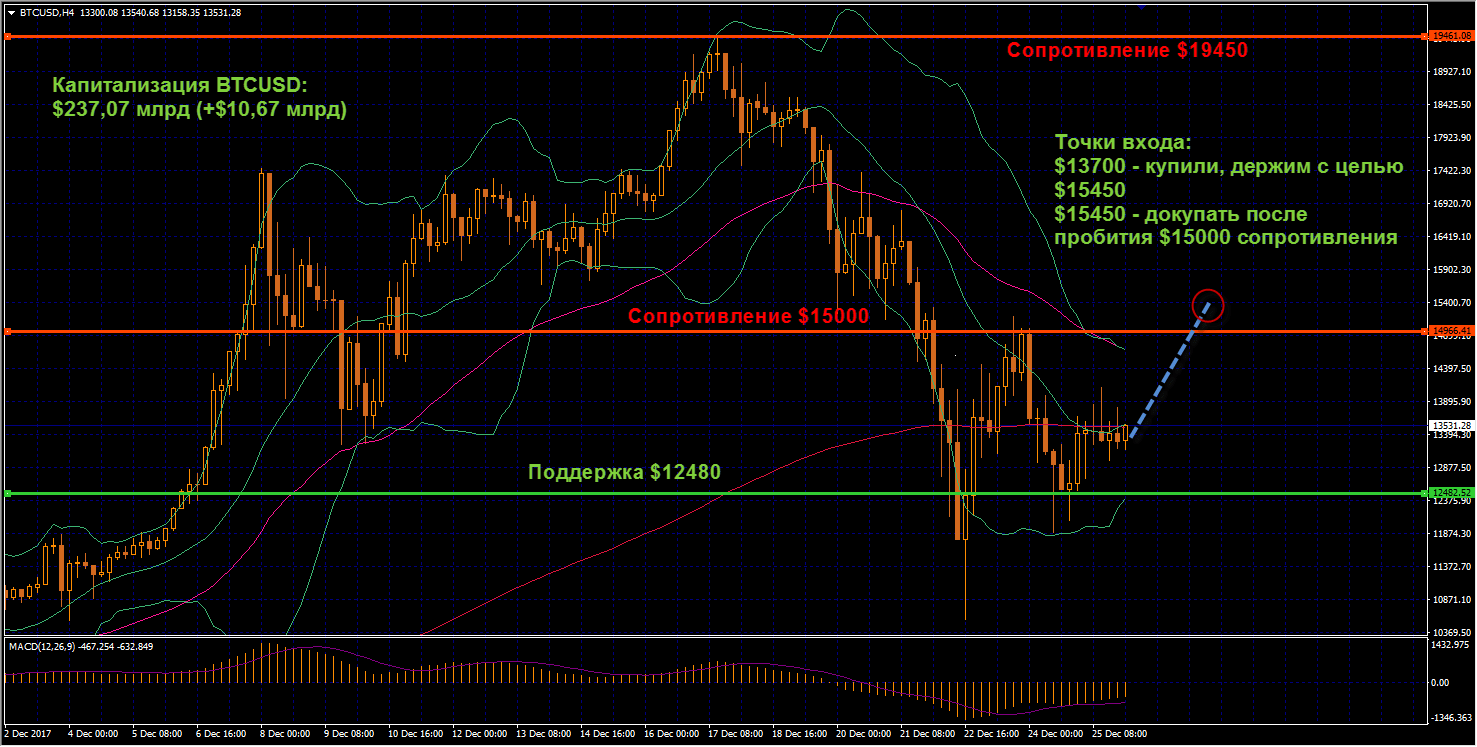Select the 'Сопротивление $15000' text label
The height and width of the screenshot is (747, 1477).
pyautogui.click(x=748, y=316)
